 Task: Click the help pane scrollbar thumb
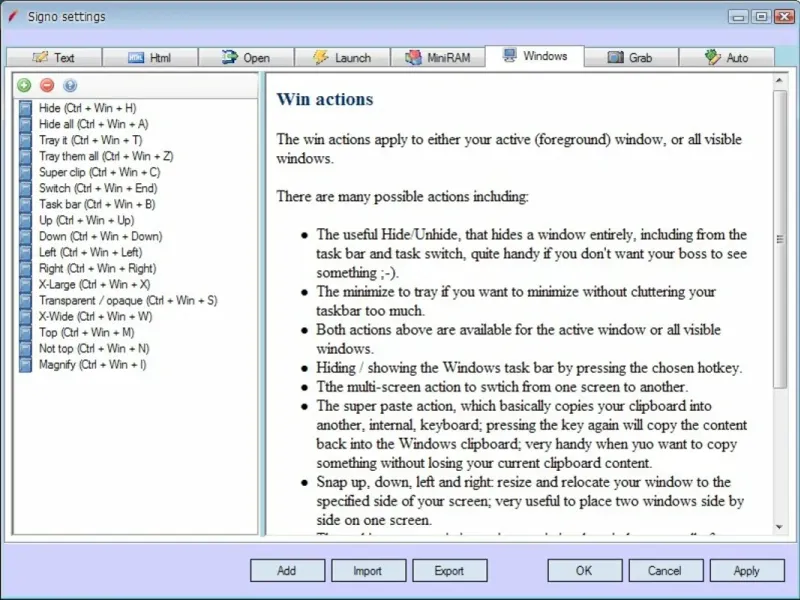[780, 239]
